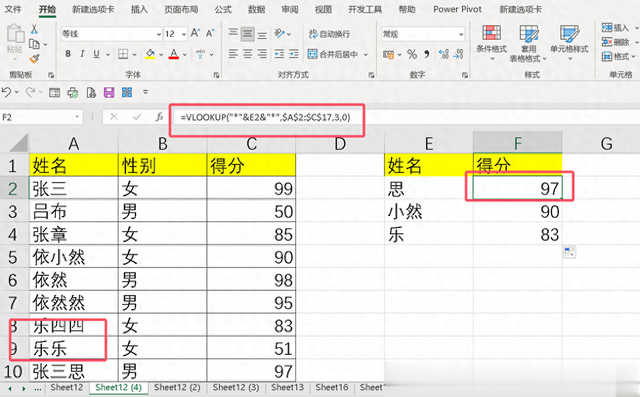640x397 pixels.
Task: Apply the red font color A
Action: point(174,54)
